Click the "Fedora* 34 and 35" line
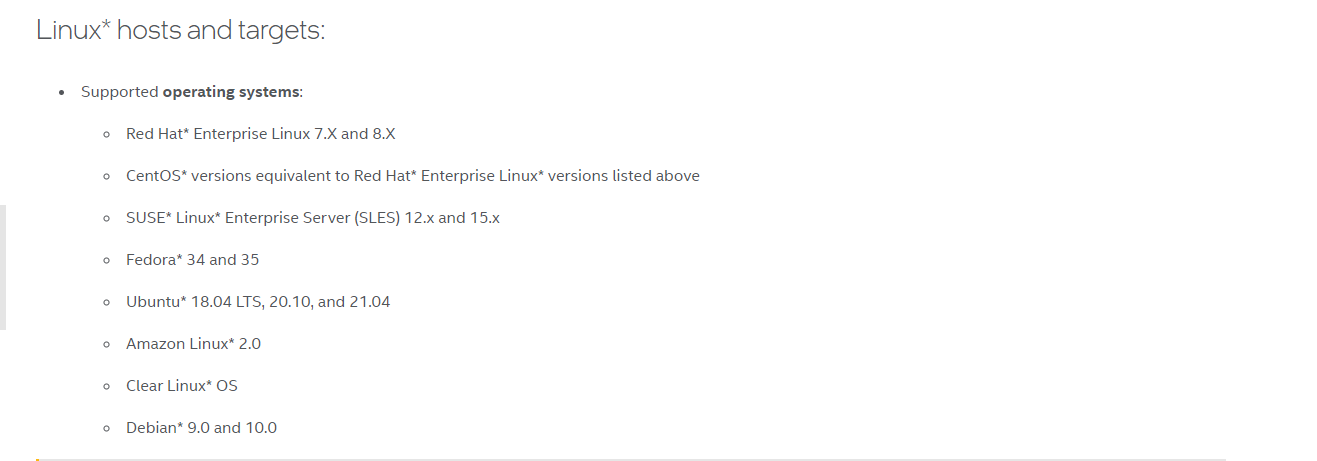Screen dimensions: 1317x461 [x=192, y=260]
